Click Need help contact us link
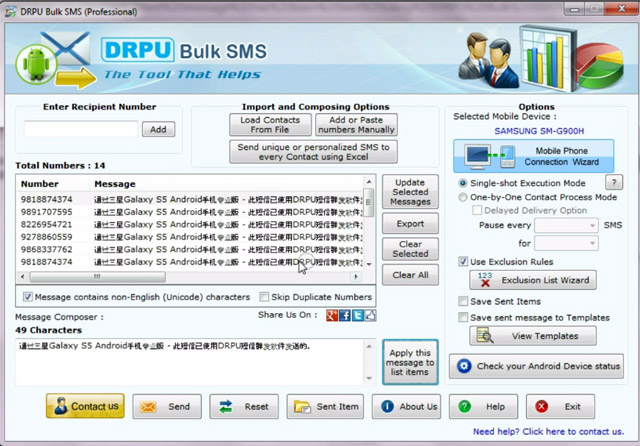 coord(548,432)
